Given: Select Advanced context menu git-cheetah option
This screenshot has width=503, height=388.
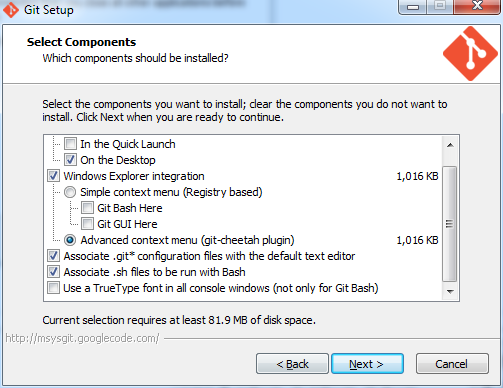Looking at the screenshot, I should coord(70,240).
